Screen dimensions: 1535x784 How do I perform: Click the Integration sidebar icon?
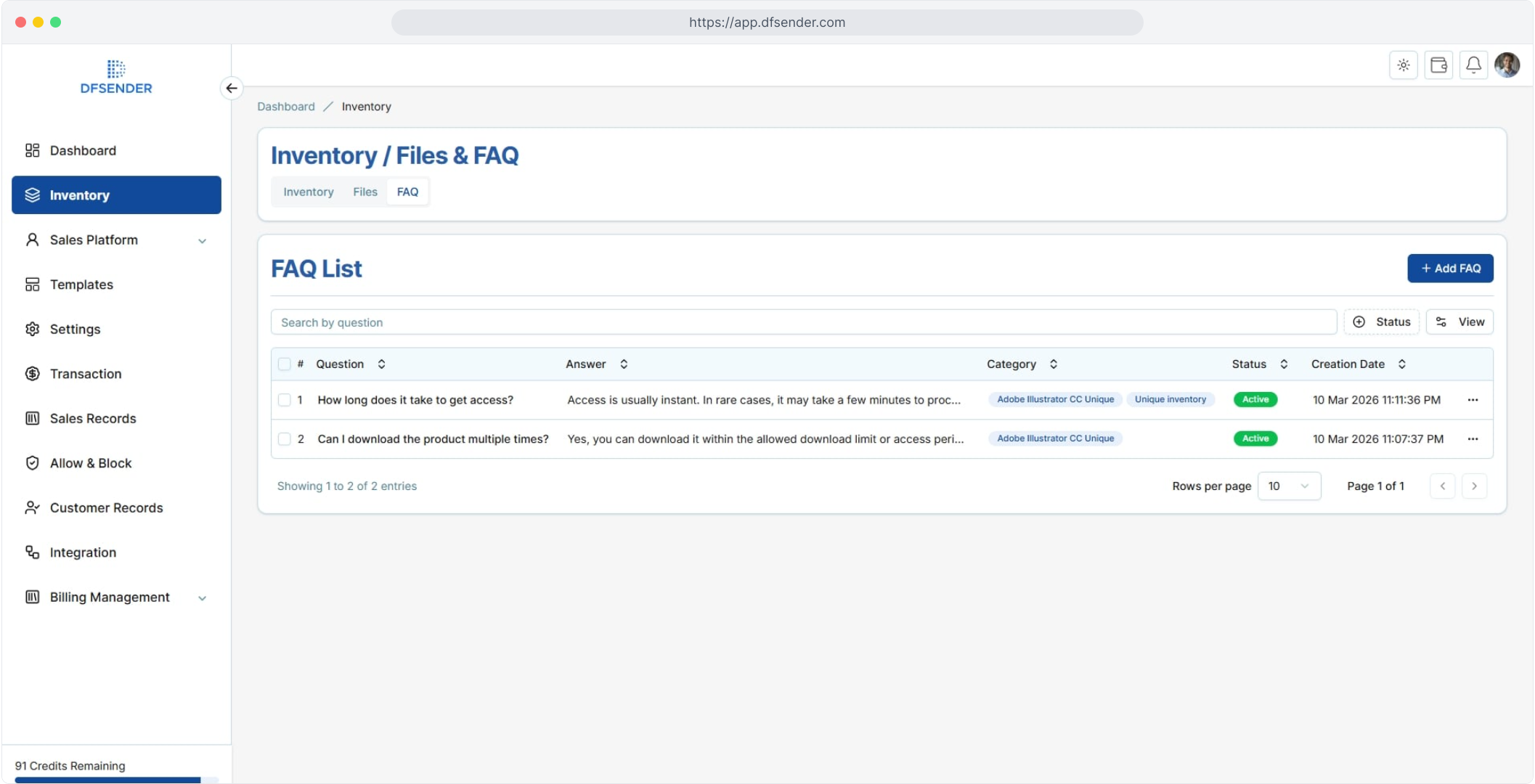[32, 552]
